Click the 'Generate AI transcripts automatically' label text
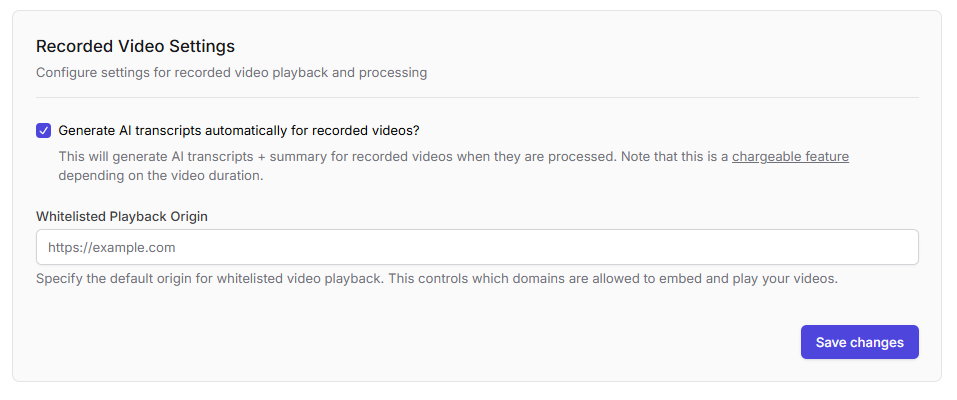Screen dimensions: 957x400 (x=200, y=130)
